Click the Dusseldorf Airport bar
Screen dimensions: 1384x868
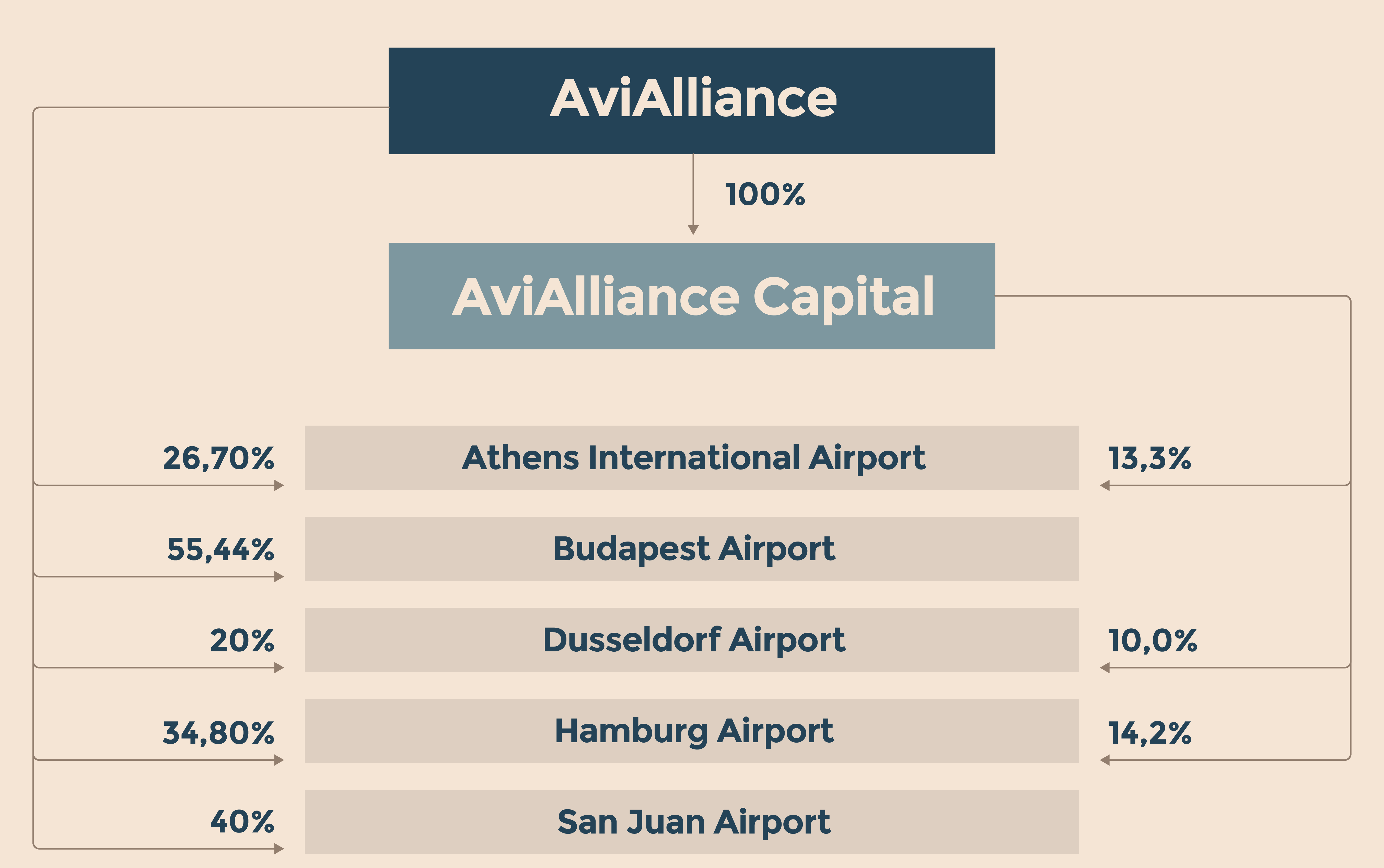click(x=692, y=640)
